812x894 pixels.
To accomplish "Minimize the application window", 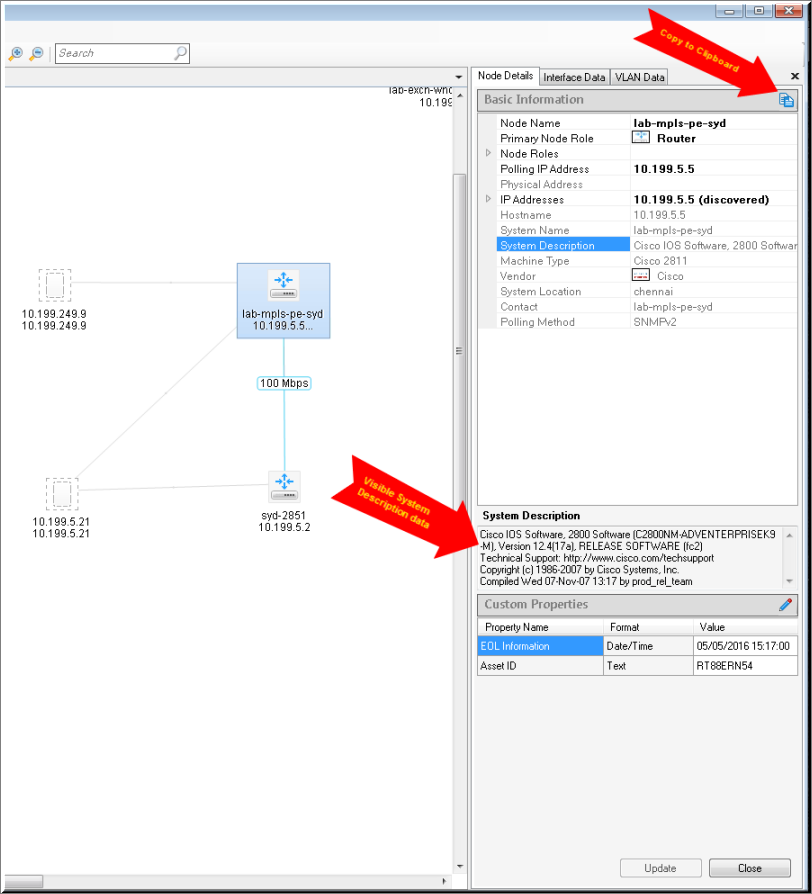I will [729, 10].
